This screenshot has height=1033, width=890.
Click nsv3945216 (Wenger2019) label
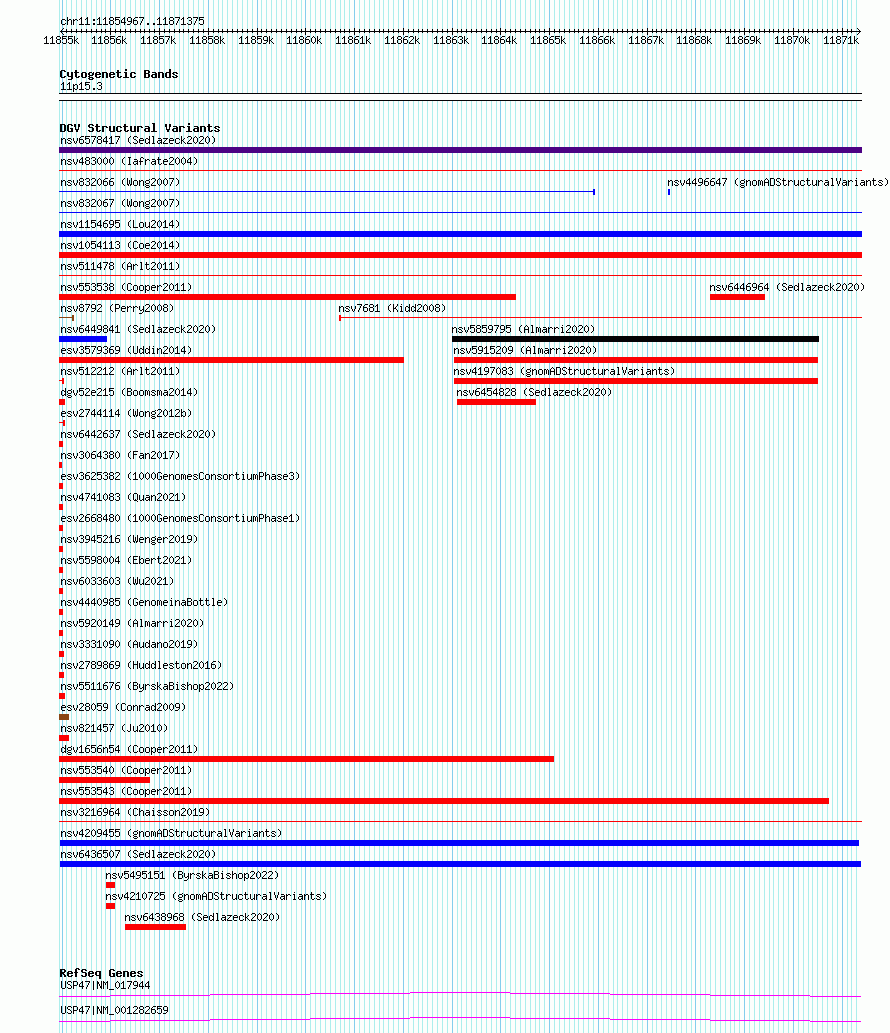[x=128, y=540]
